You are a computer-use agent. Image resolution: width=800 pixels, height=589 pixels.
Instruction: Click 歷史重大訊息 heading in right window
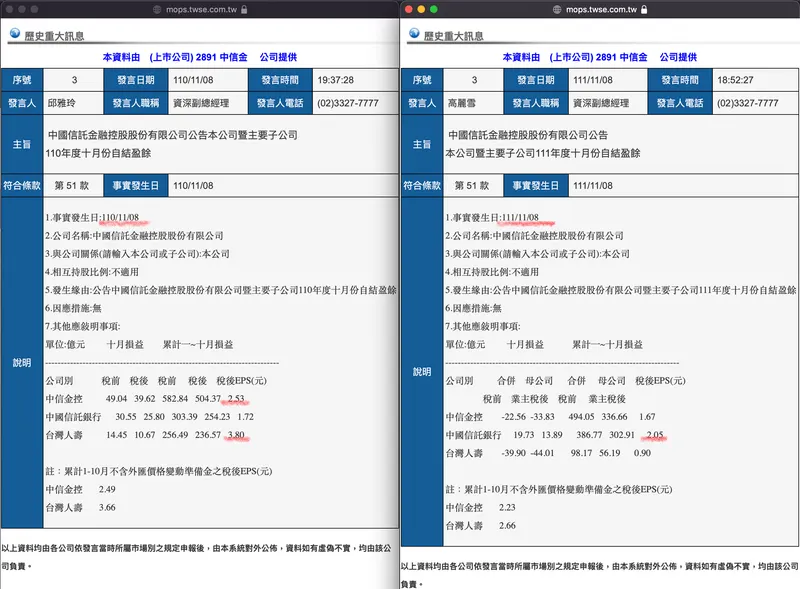[x=454, y=36]
